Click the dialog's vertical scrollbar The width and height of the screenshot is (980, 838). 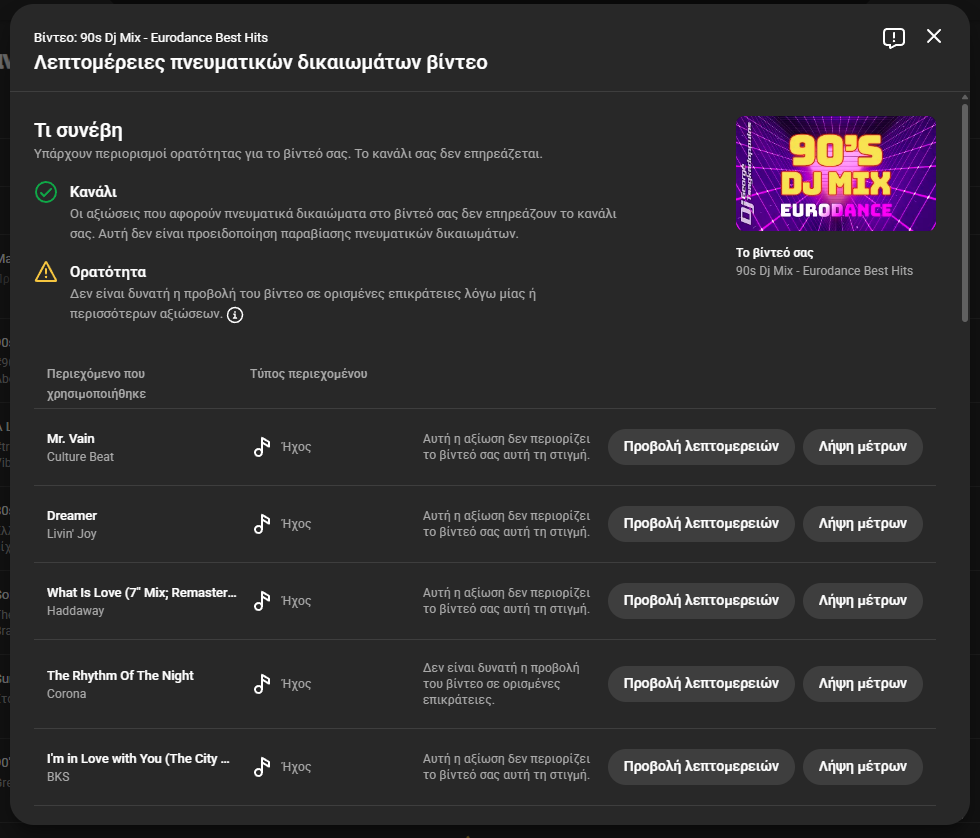964,210
